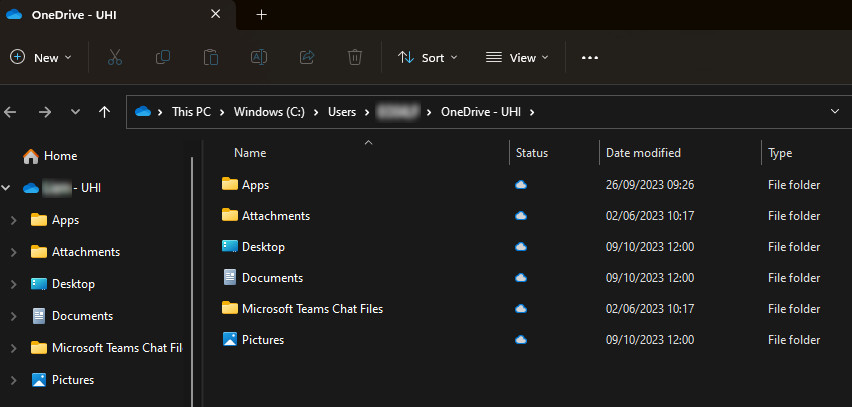Open the See more ellipsis menu
852x407 pixels.
(x=589, y=58)
